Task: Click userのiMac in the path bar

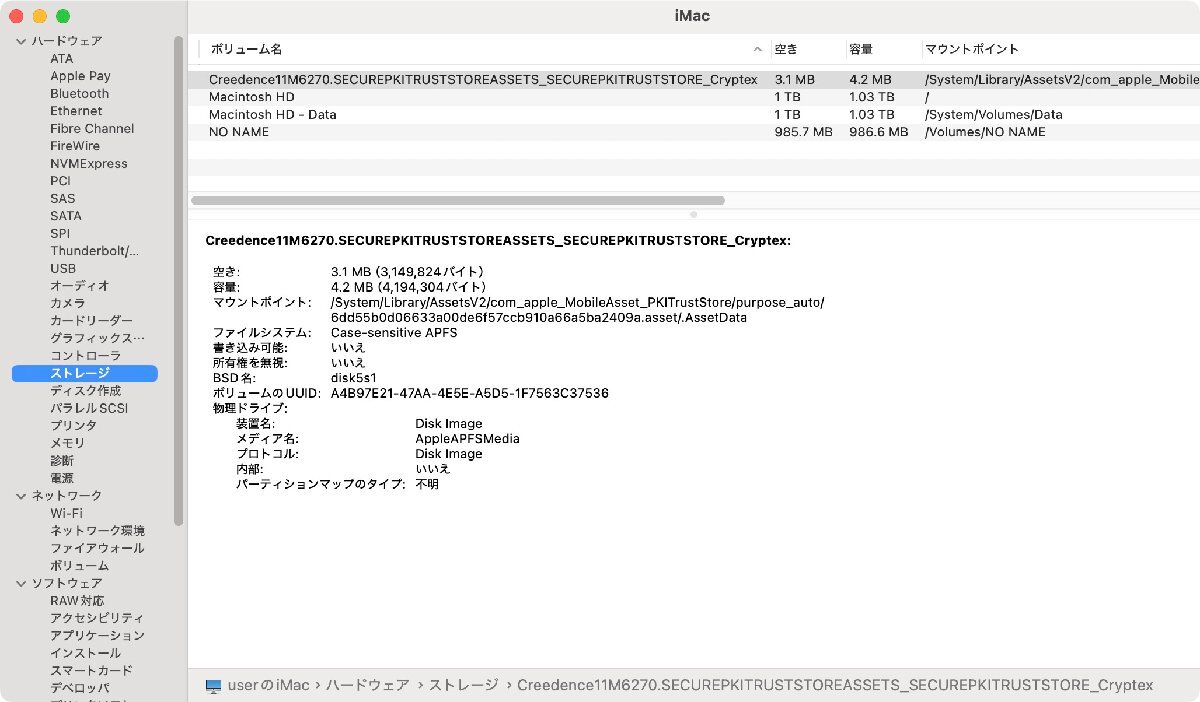Action: (269, 686)
